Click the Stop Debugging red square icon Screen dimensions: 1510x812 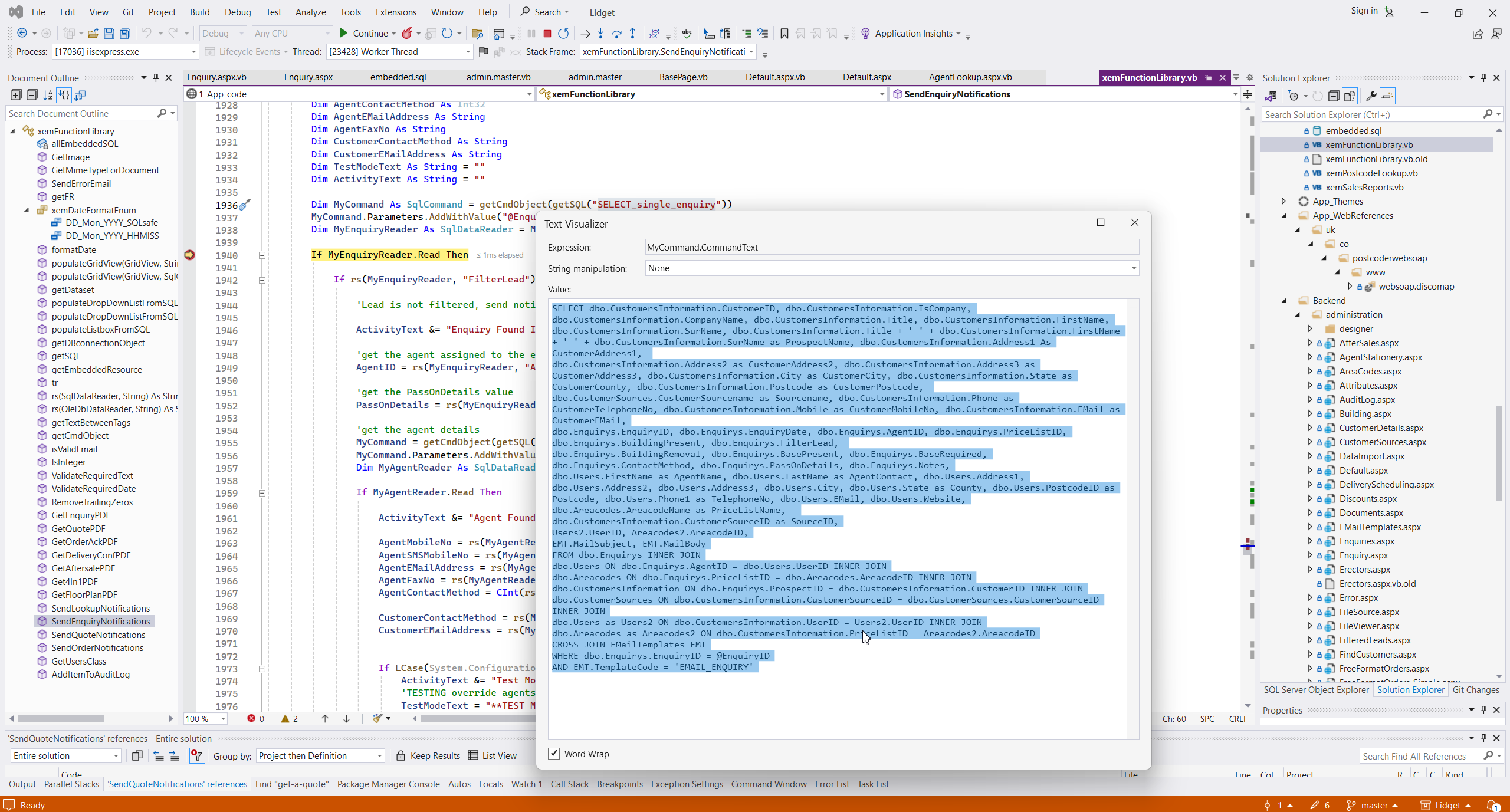tap(547, 34)
